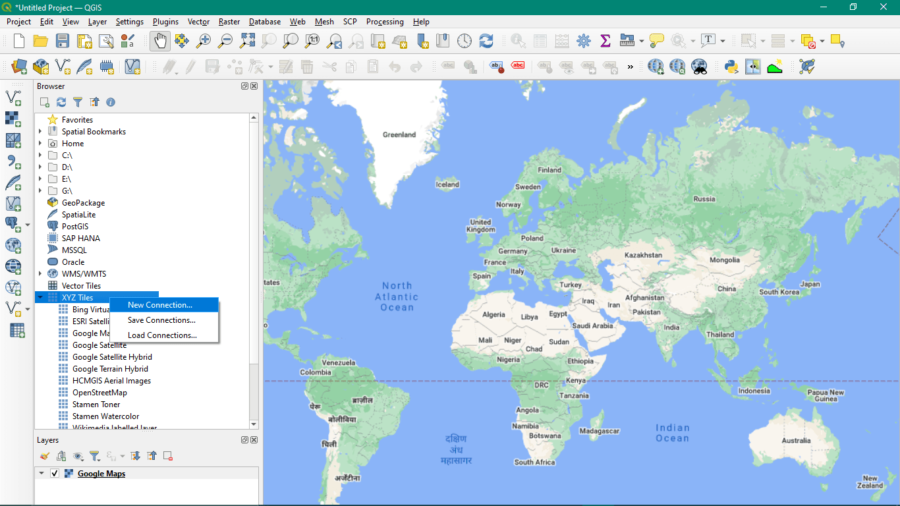This screenshot has height=506, width=900.
Task: Open the Project menu
Action: (18, 22)
